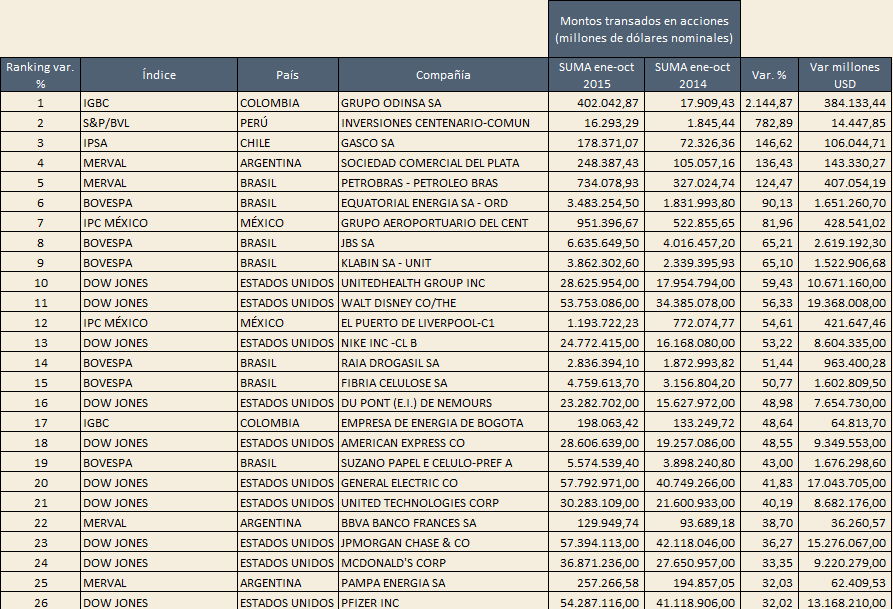Select 'FIBRIA CELULOSE SA' cell
The height and width of the screenshot is (609, 893).
(443, 382)
